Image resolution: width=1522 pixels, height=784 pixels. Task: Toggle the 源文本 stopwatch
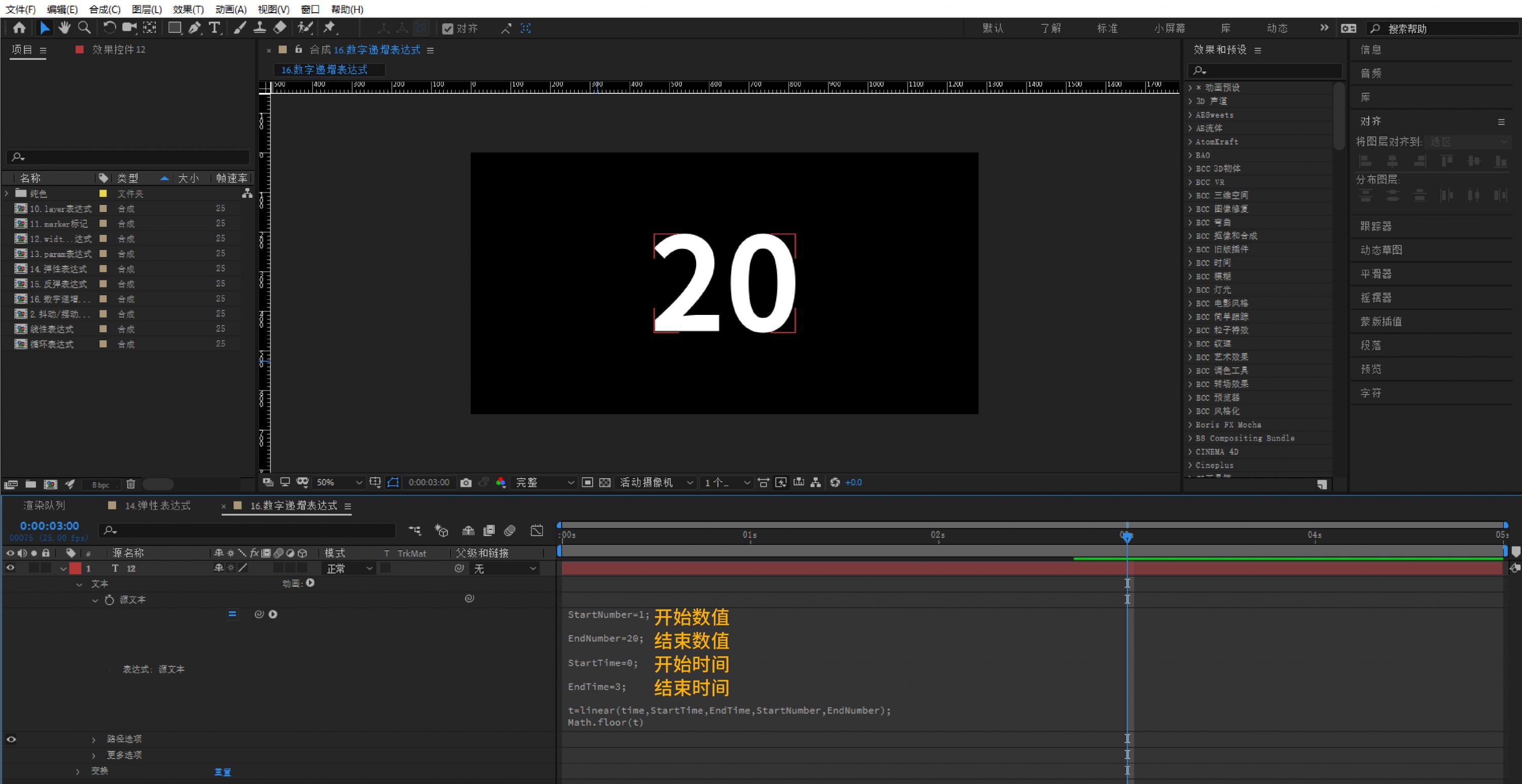(109, 600)
